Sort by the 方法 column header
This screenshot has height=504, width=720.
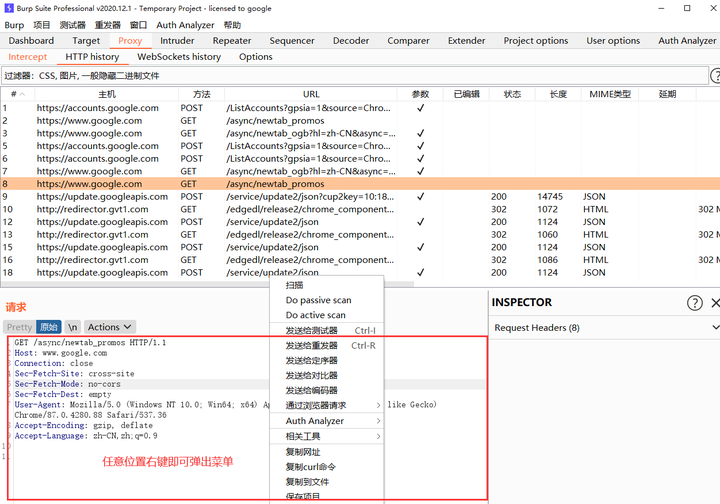click(202, 94)
